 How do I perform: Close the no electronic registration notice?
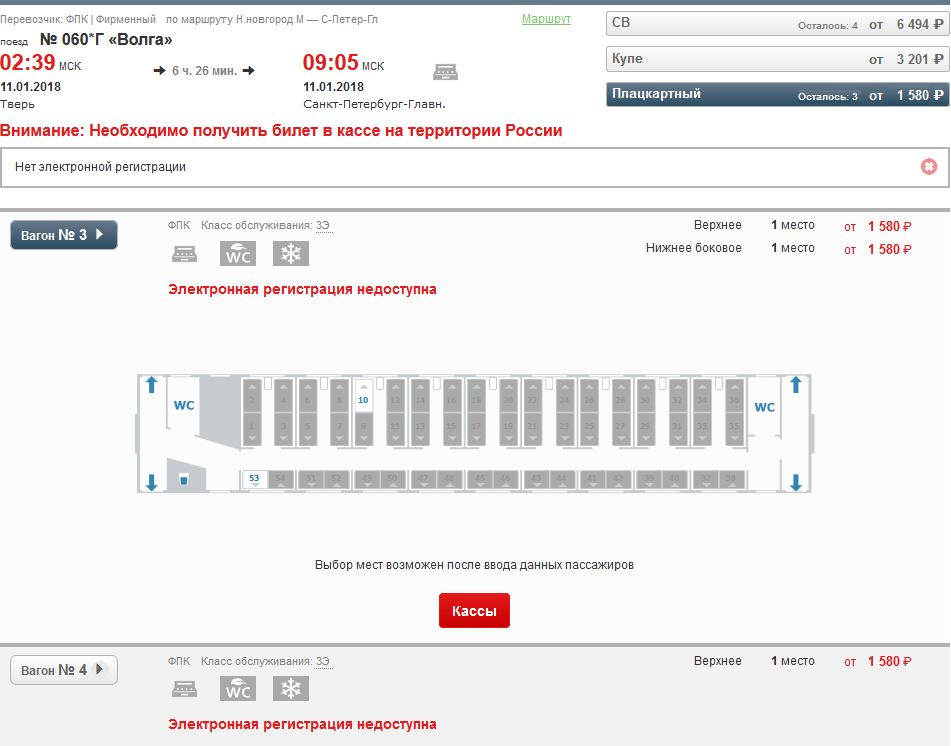click(929, 167)
